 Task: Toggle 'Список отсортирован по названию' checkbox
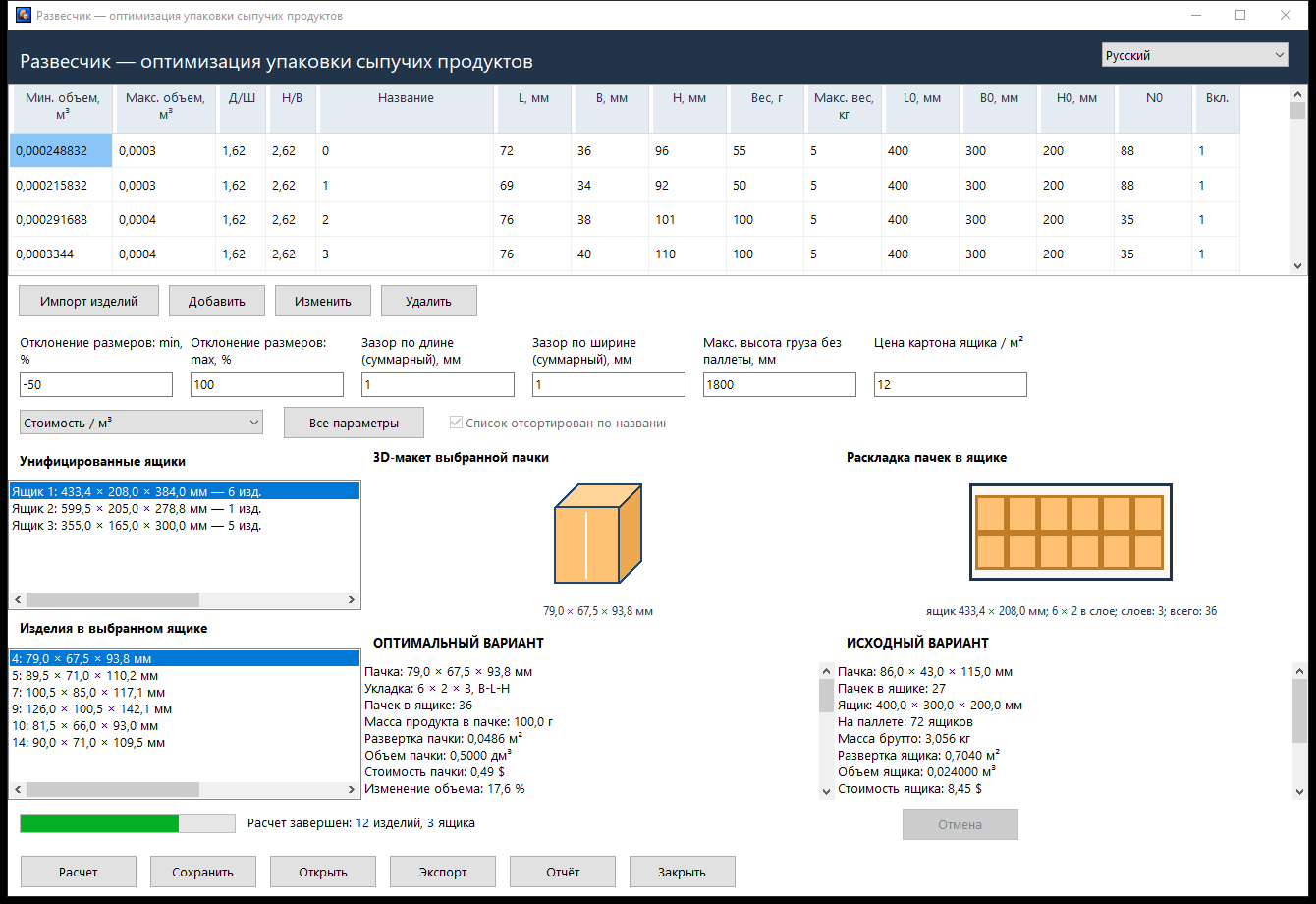(456, 423)
